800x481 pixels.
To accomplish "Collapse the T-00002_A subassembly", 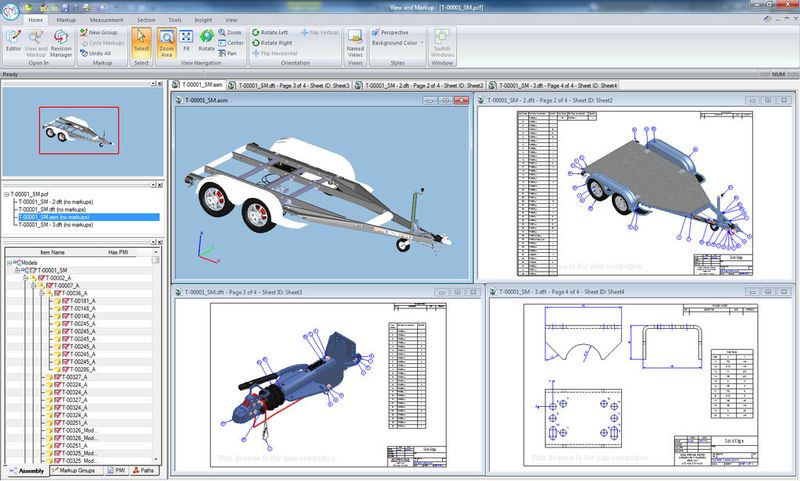I will [26, 278].
